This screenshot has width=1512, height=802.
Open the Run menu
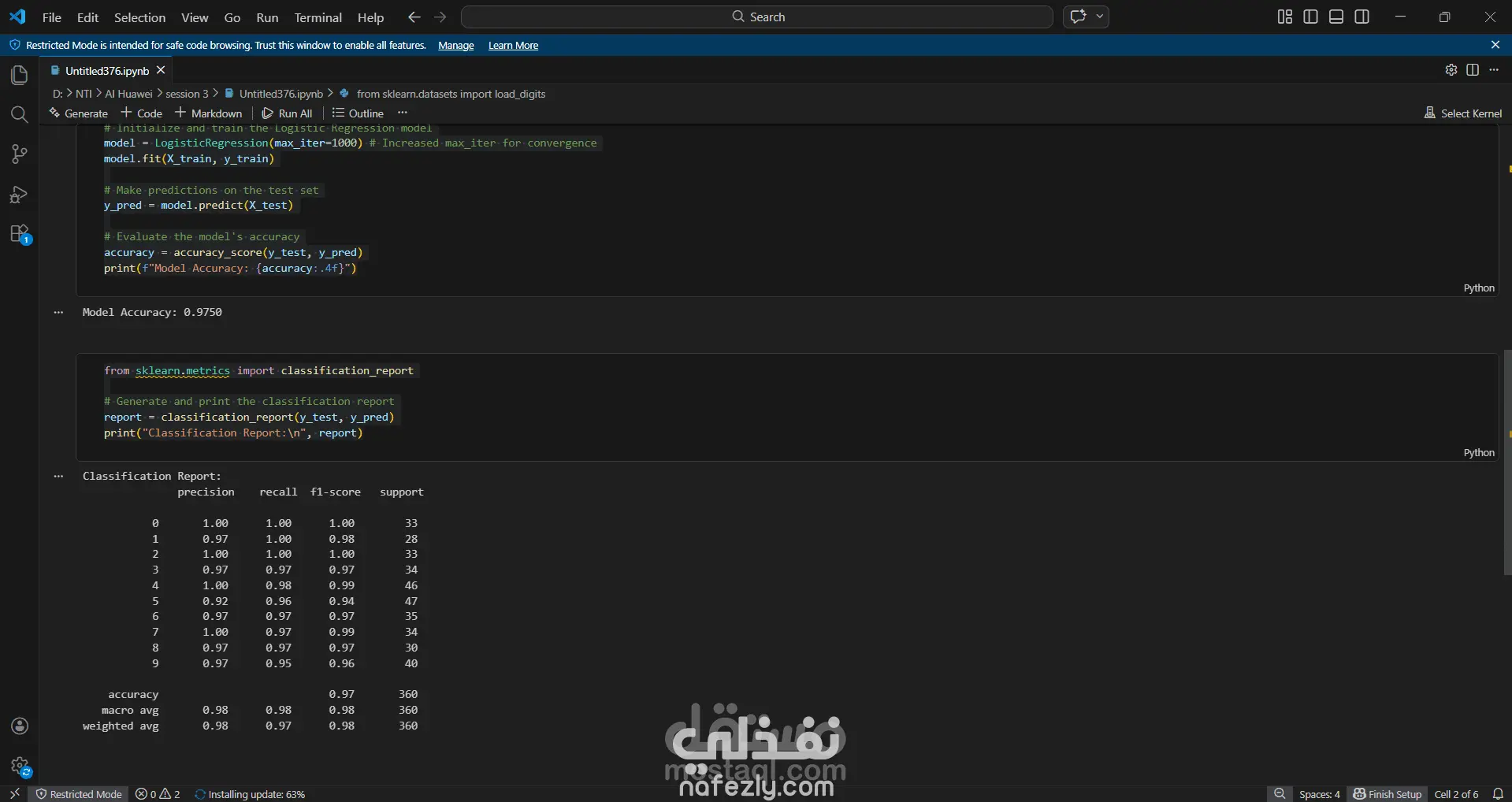tap(267, 17)
